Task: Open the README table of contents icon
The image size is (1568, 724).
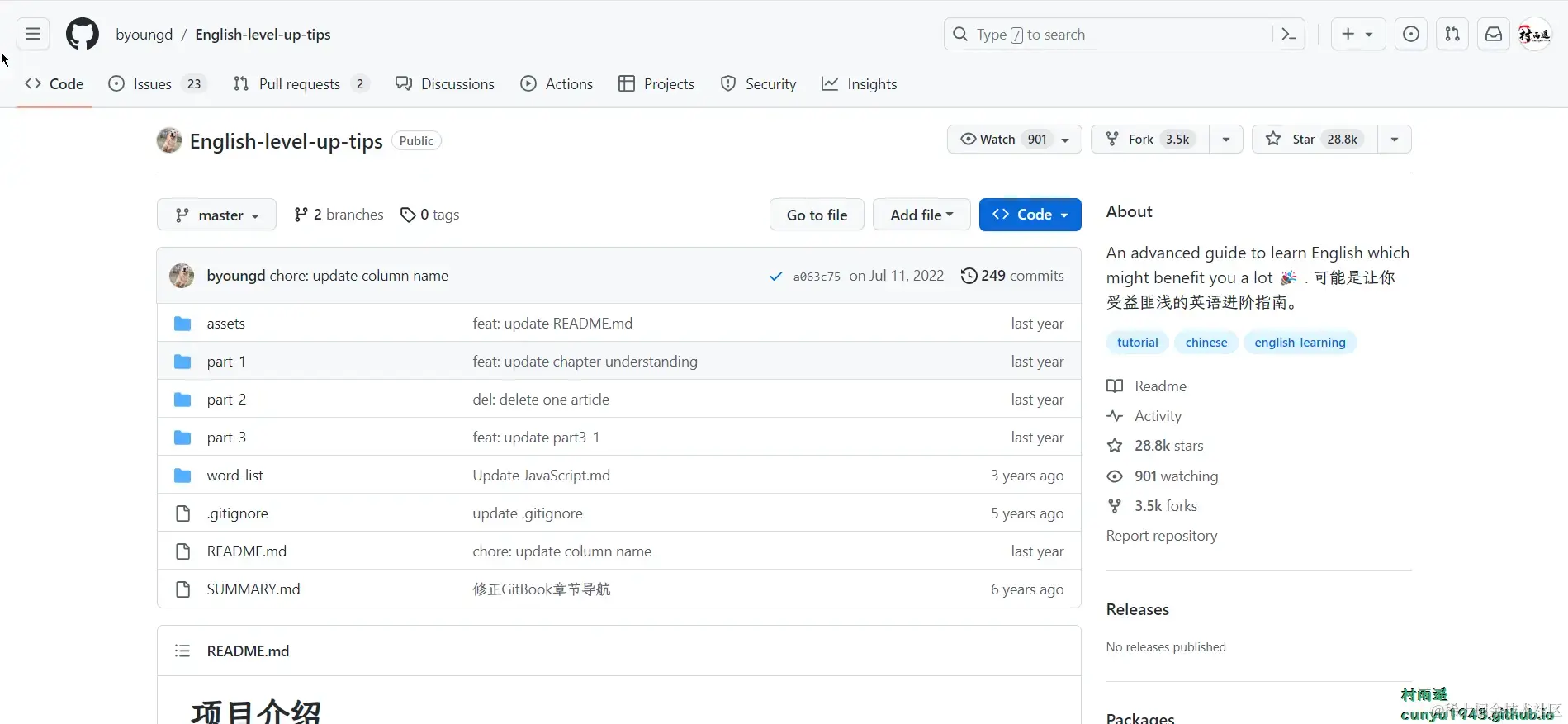Action: coord(182,651)
